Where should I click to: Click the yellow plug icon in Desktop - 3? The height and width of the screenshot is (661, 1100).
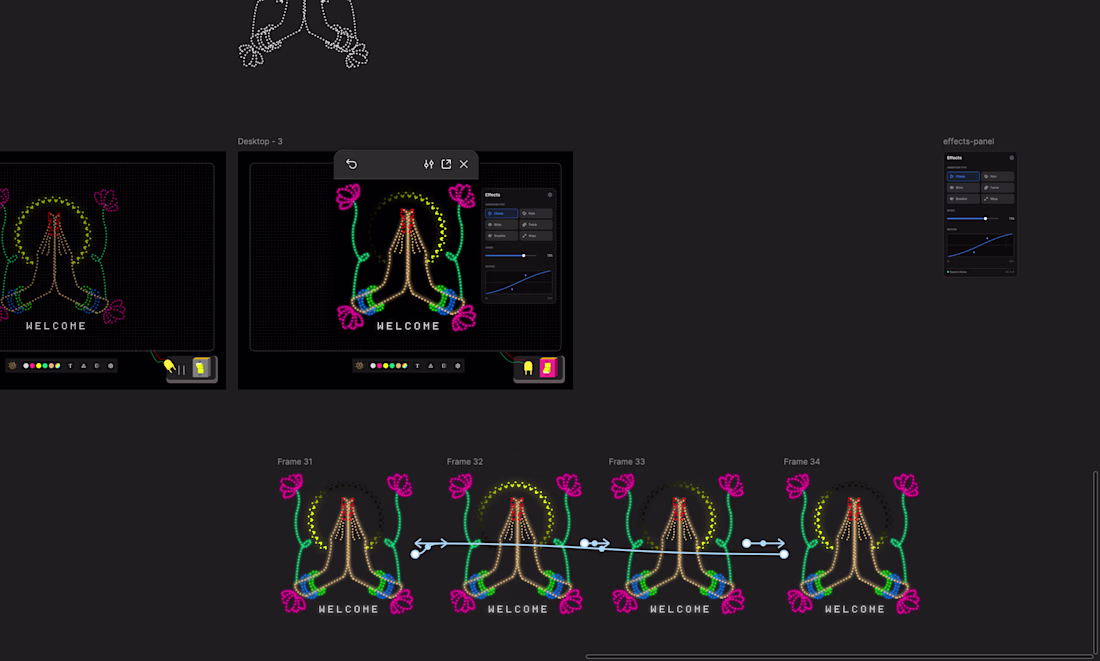[x=528, y=368]
